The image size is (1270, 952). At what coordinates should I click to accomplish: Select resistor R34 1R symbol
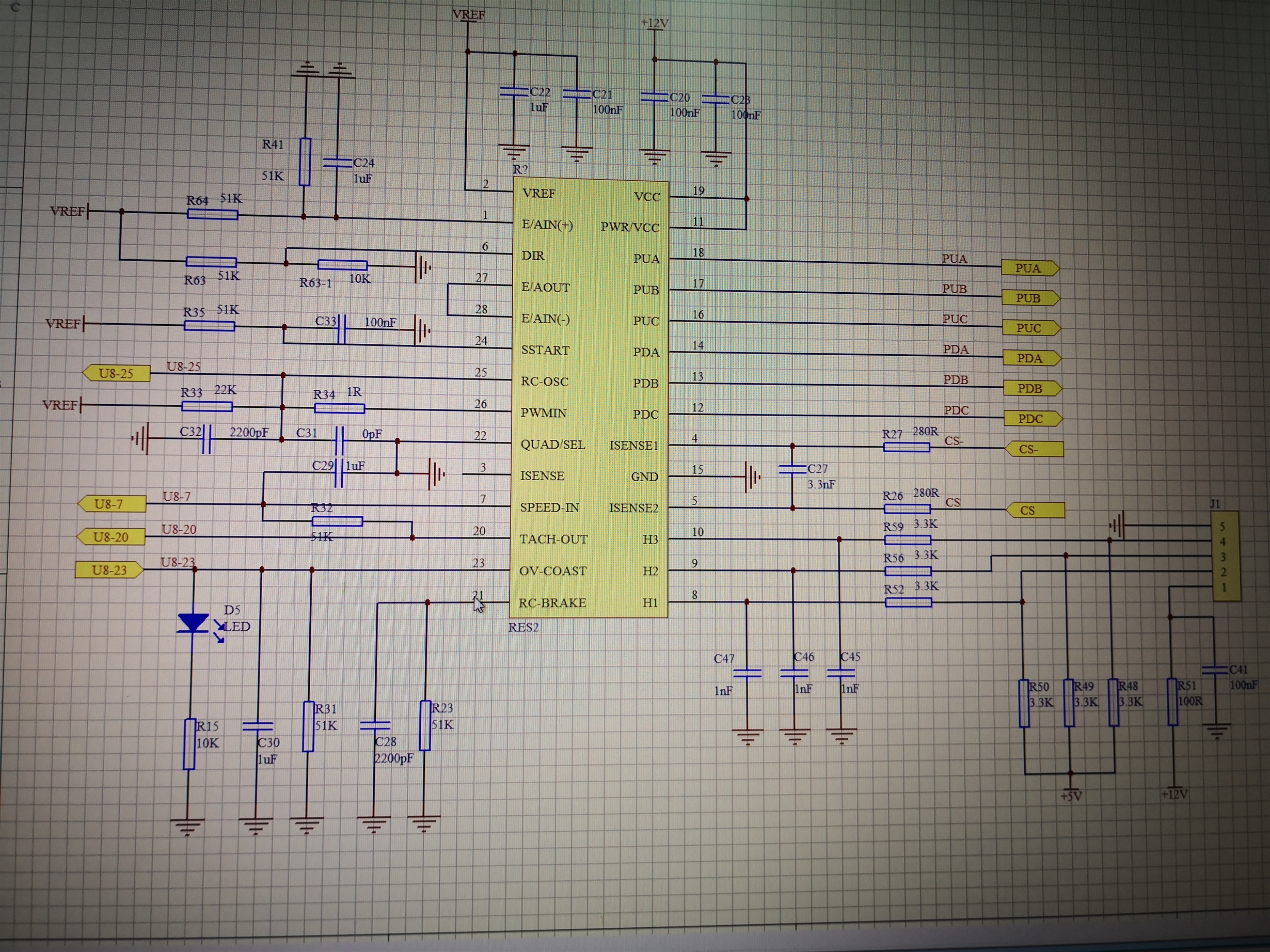click(x=339, y=409)
